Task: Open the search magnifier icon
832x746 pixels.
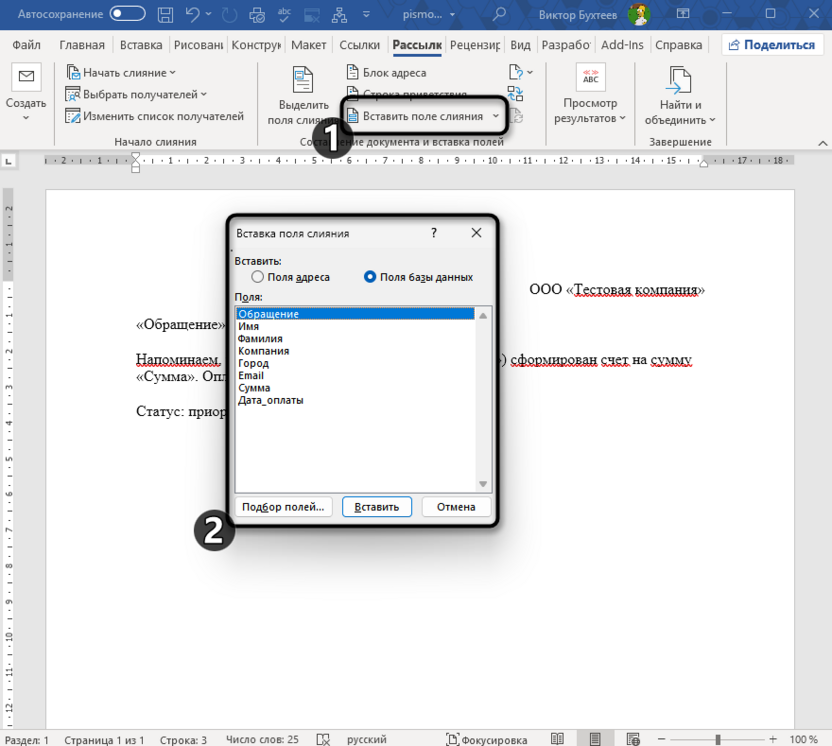Action: point(499,14)
